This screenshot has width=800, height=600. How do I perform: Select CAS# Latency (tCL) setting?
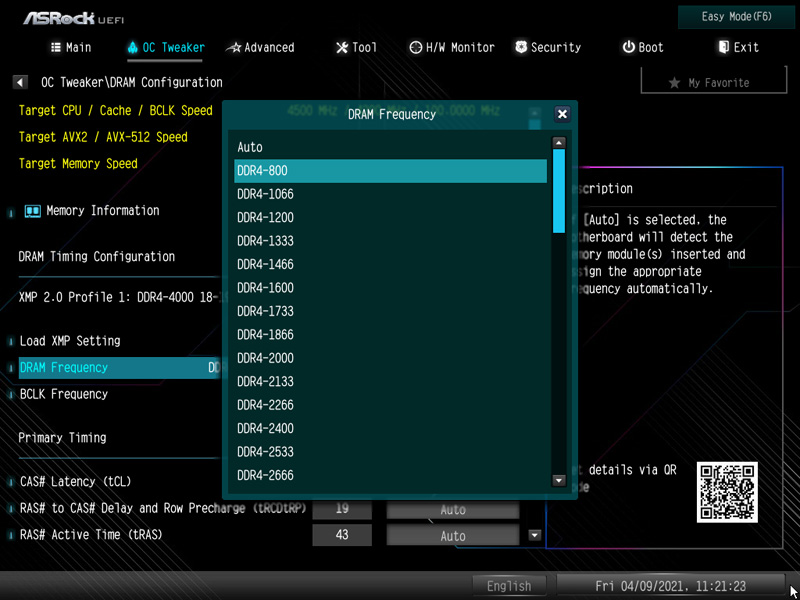pyautogui.click(x=76, y=482)
